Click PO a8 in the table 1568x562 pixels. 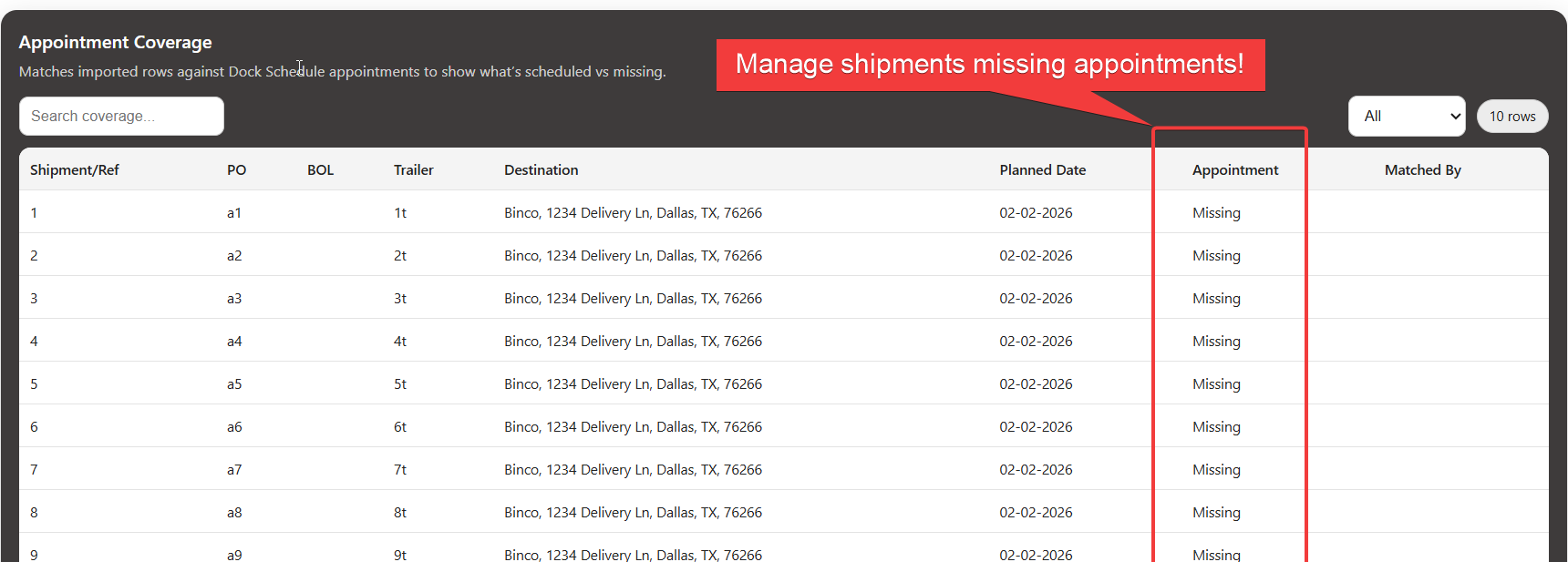coord(234,513)
